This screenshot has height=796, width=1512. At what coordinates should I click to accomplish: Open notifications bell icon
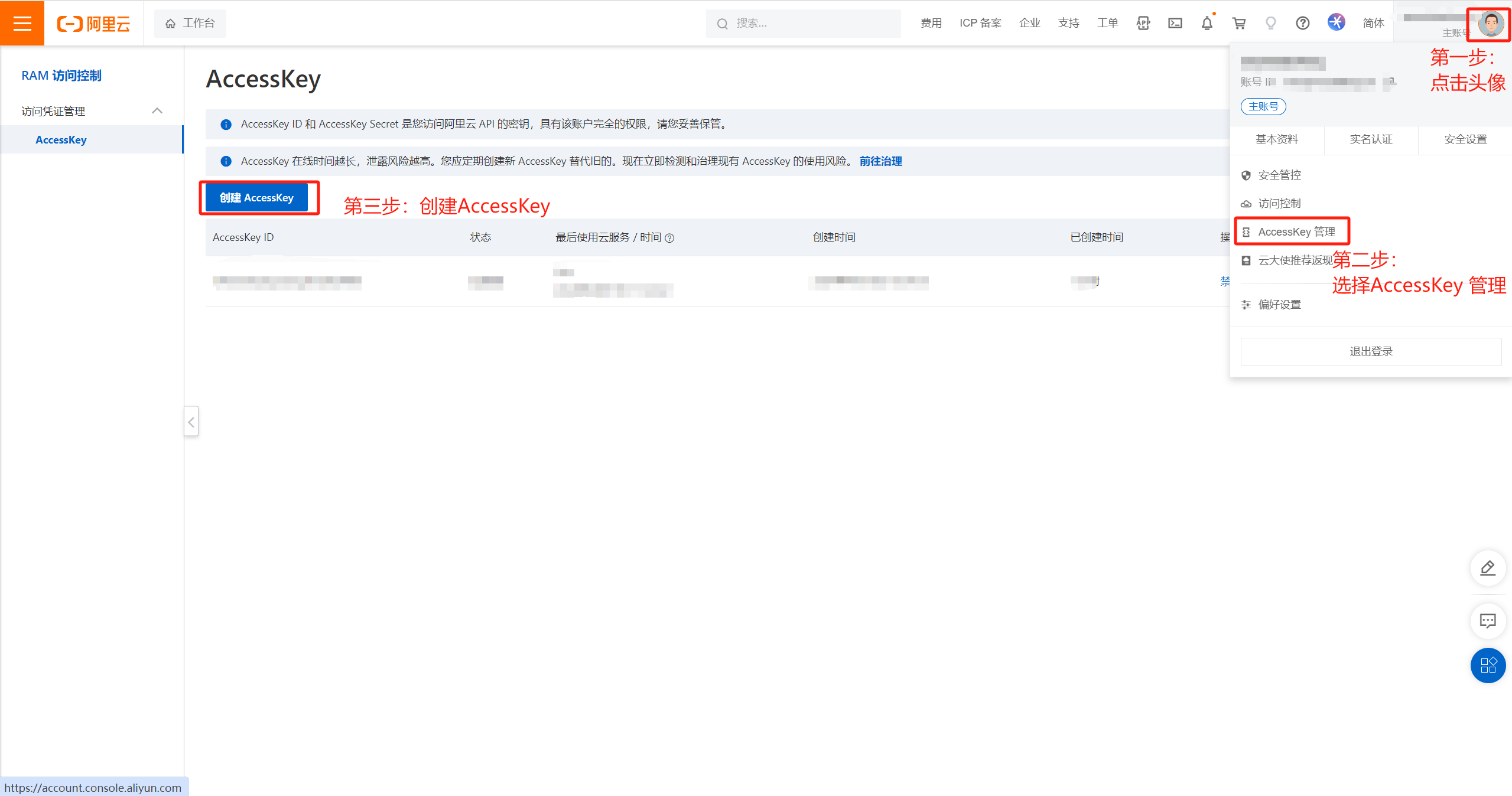point(1207,23)
